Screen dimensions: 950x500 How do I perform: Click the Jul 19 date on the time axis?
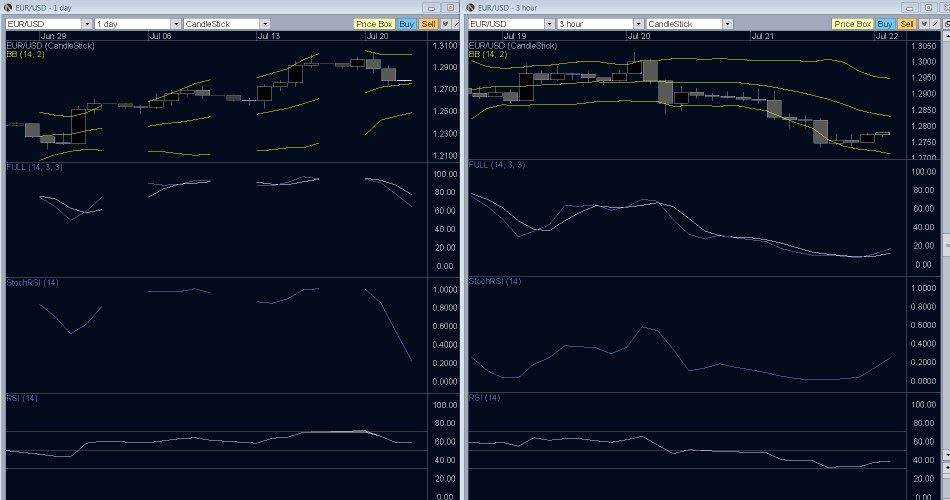(515, 36)
